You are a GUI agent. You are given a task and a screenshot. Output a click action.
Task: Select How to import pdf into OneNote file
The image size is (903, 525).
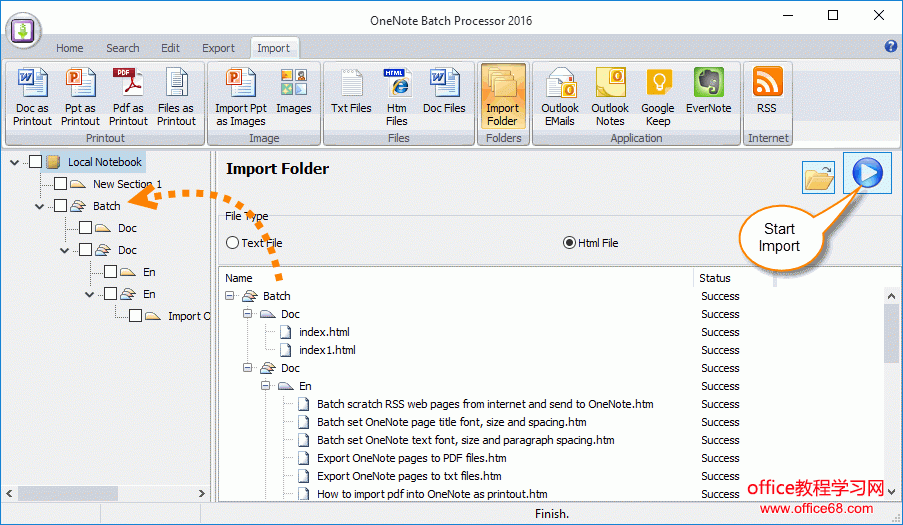coord(432,494)
